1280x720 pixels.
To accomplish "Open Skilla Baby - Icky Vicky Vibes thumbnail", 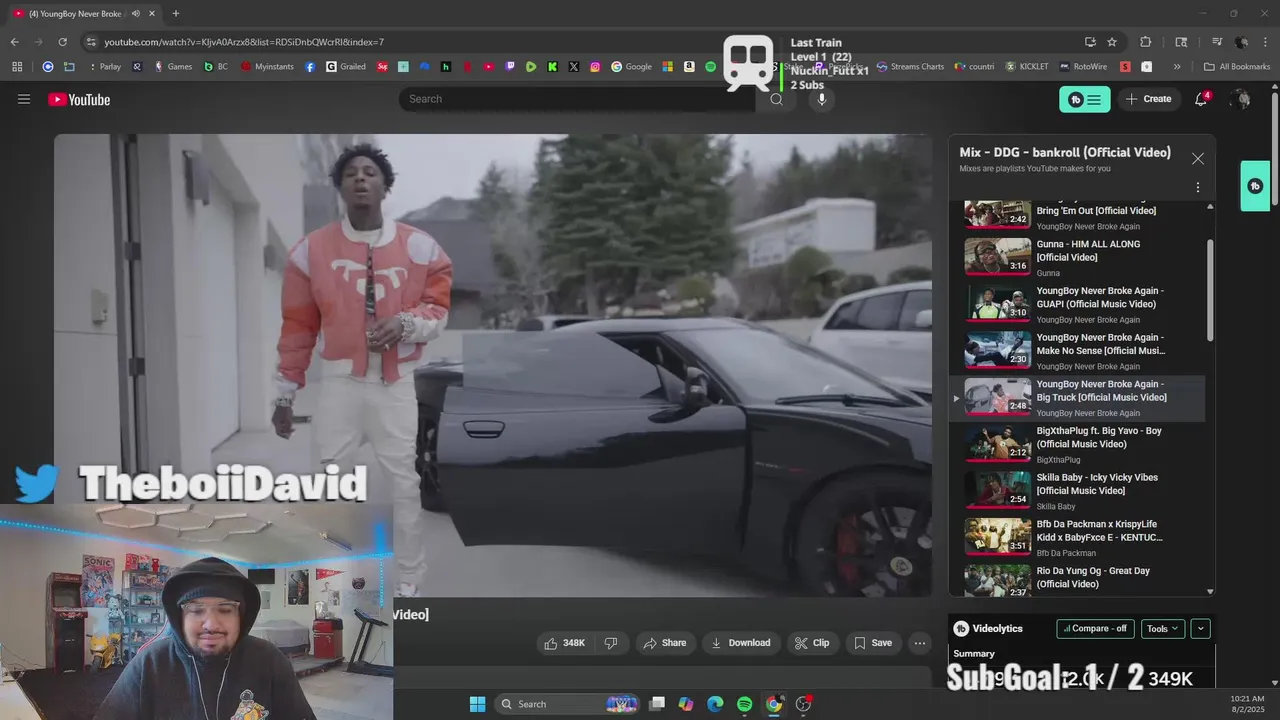I will [x=997, y=490].
